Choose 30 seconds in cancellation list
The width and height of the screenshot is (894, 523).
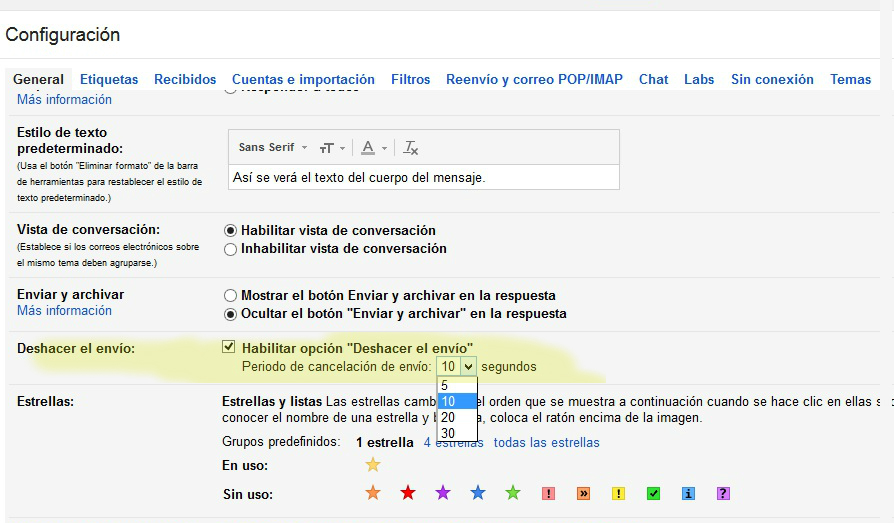click(x=448, y=433)
